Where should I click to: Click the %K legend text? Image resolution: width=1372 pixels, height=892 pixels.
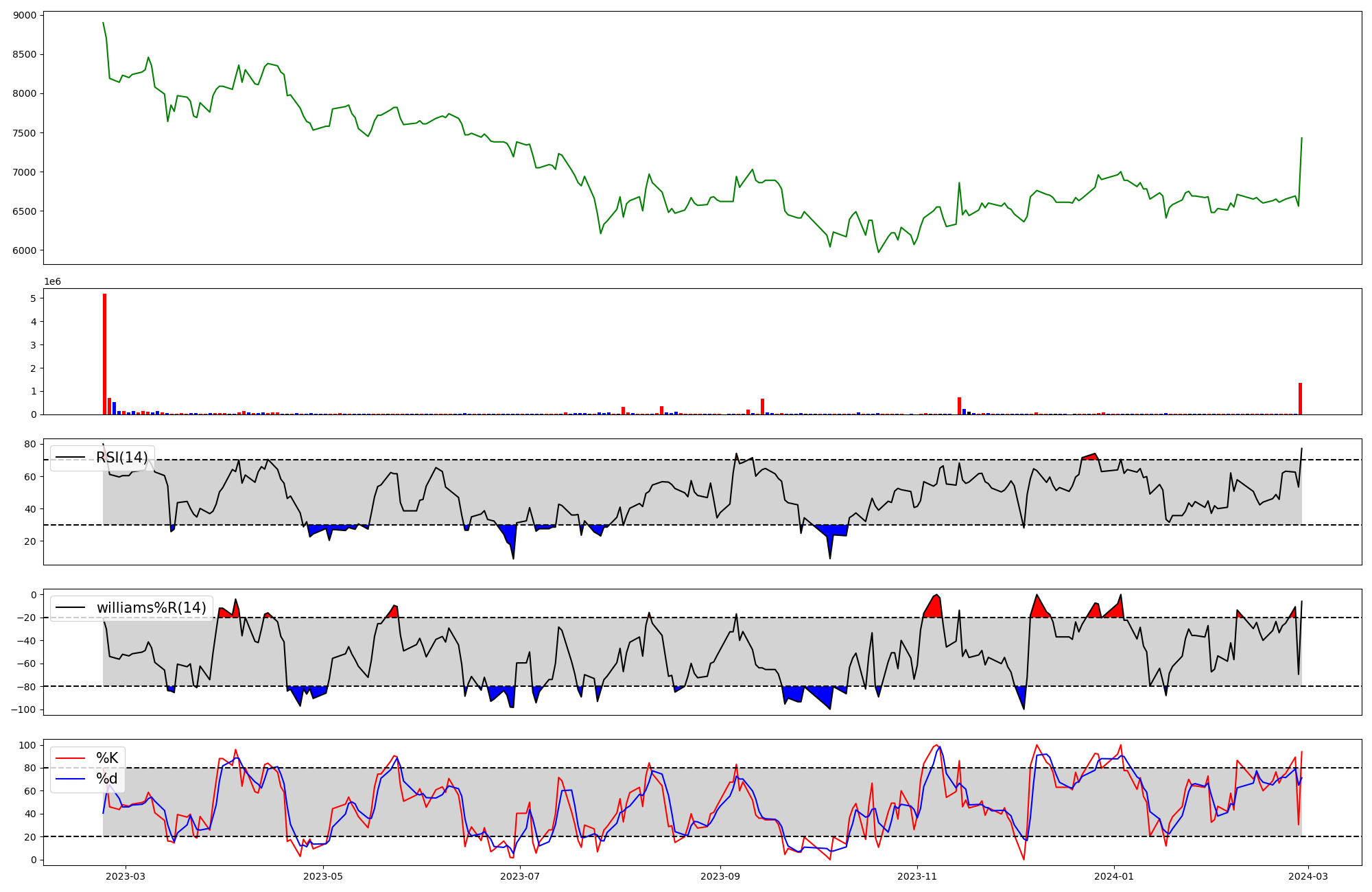pyautogui.click(x=107, y=758)
